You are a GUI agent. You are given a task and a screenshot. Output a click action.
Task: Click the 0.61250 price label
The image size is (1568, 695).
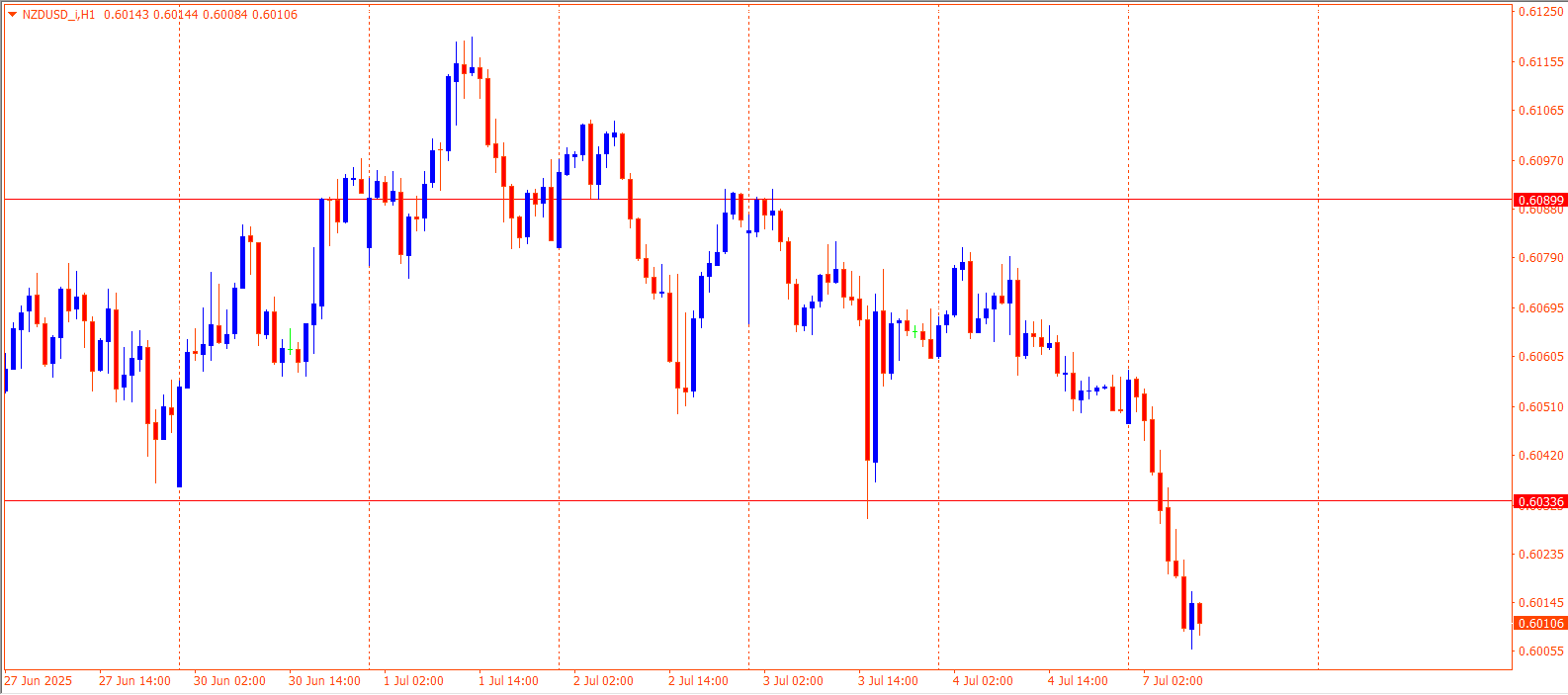point(1541,12)
